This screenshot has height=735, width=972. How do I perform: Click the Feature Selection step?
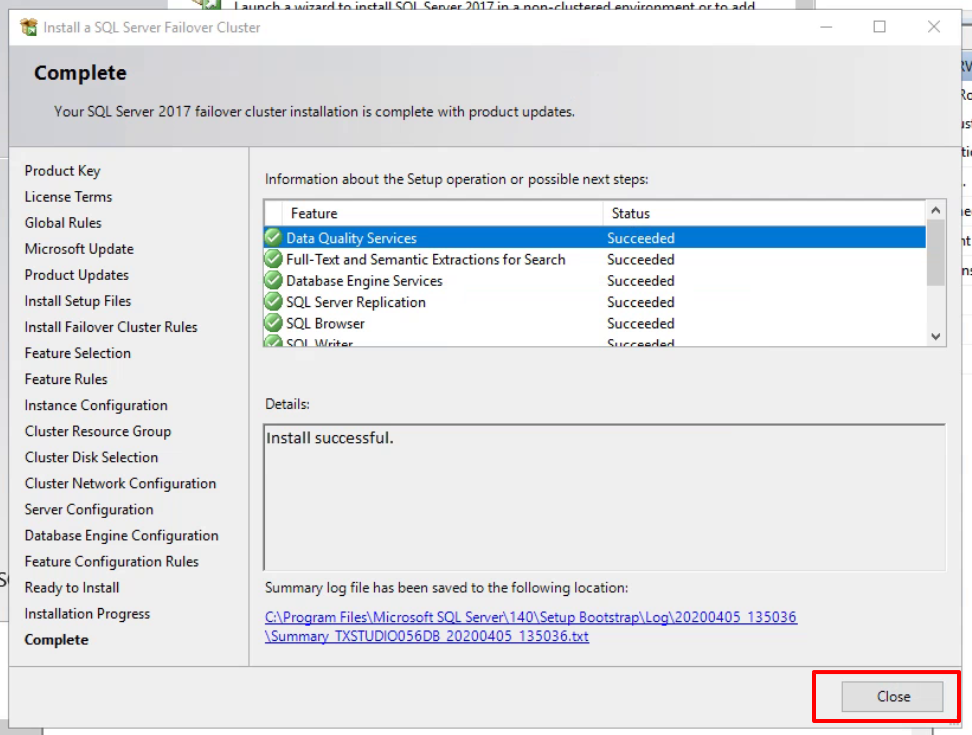pos(77,353)
